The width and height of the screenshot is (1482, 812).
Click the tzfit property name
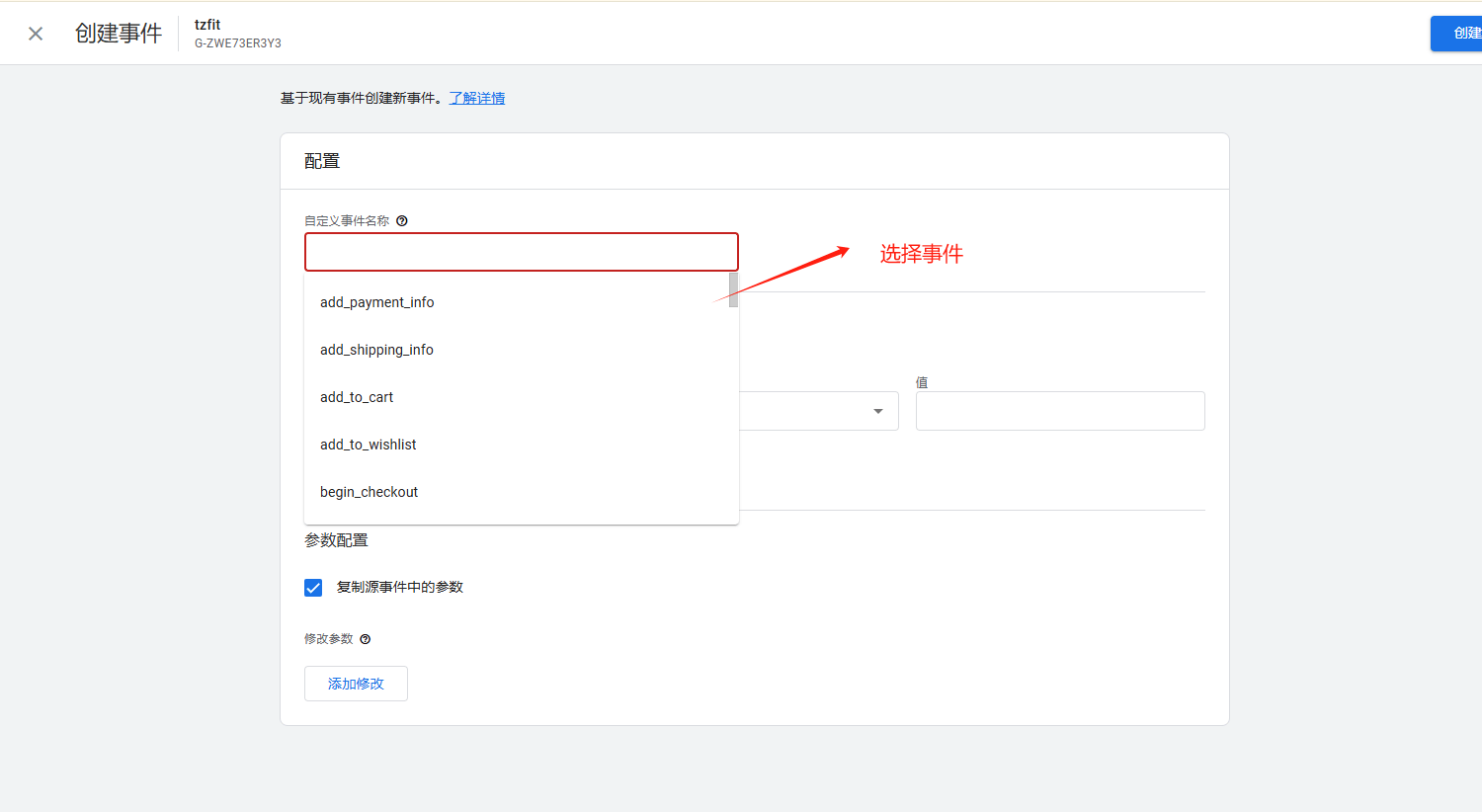click(207, 25)
